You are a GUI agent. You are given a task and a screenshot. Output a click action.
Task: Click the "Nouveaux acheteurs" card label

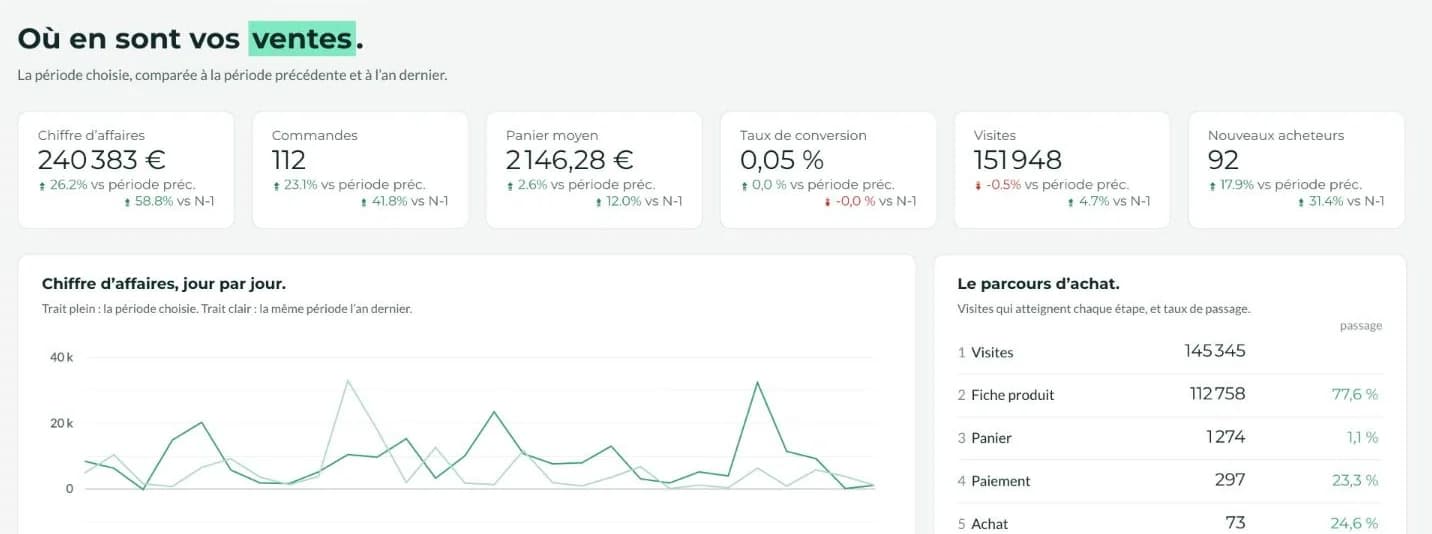tap(1276, 135)
